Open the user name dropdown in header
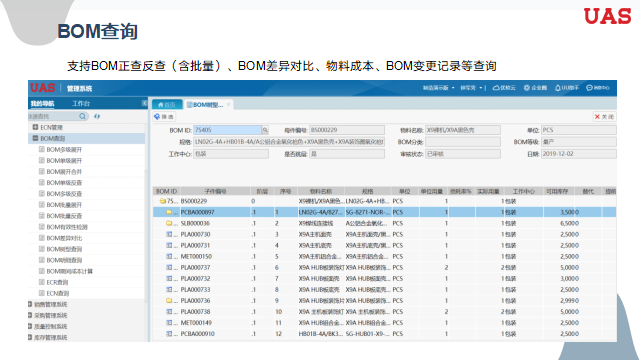The width and height of the screenshot is (640, 360). tap(471, 88)
